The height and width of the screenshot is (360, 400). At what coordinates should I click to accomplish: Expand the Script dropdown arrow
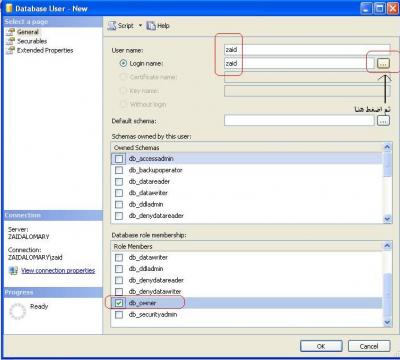[140, 26]
